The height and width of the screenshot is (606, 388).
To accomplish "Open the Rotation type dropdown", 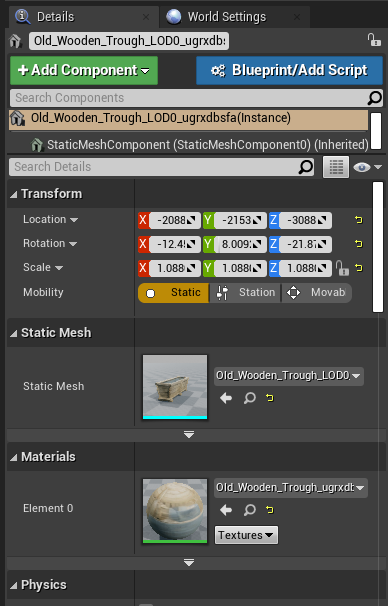I will pos(73,244).
